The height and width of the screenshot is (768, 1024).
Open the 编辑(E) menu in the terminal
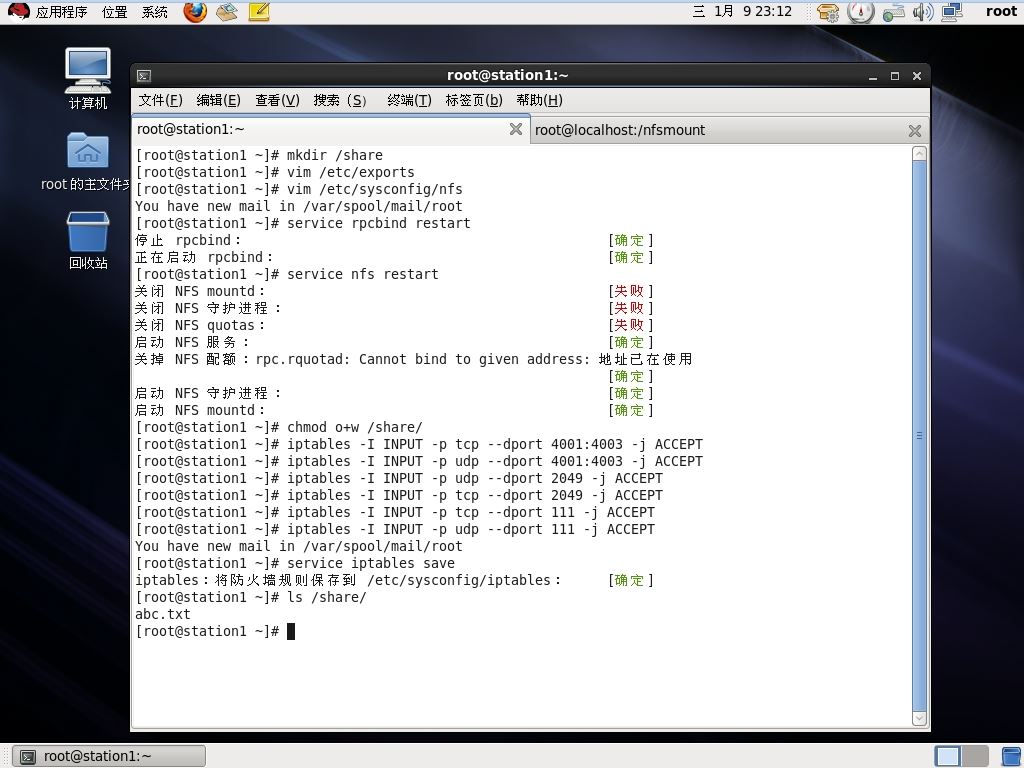click(x=218, y=100)
